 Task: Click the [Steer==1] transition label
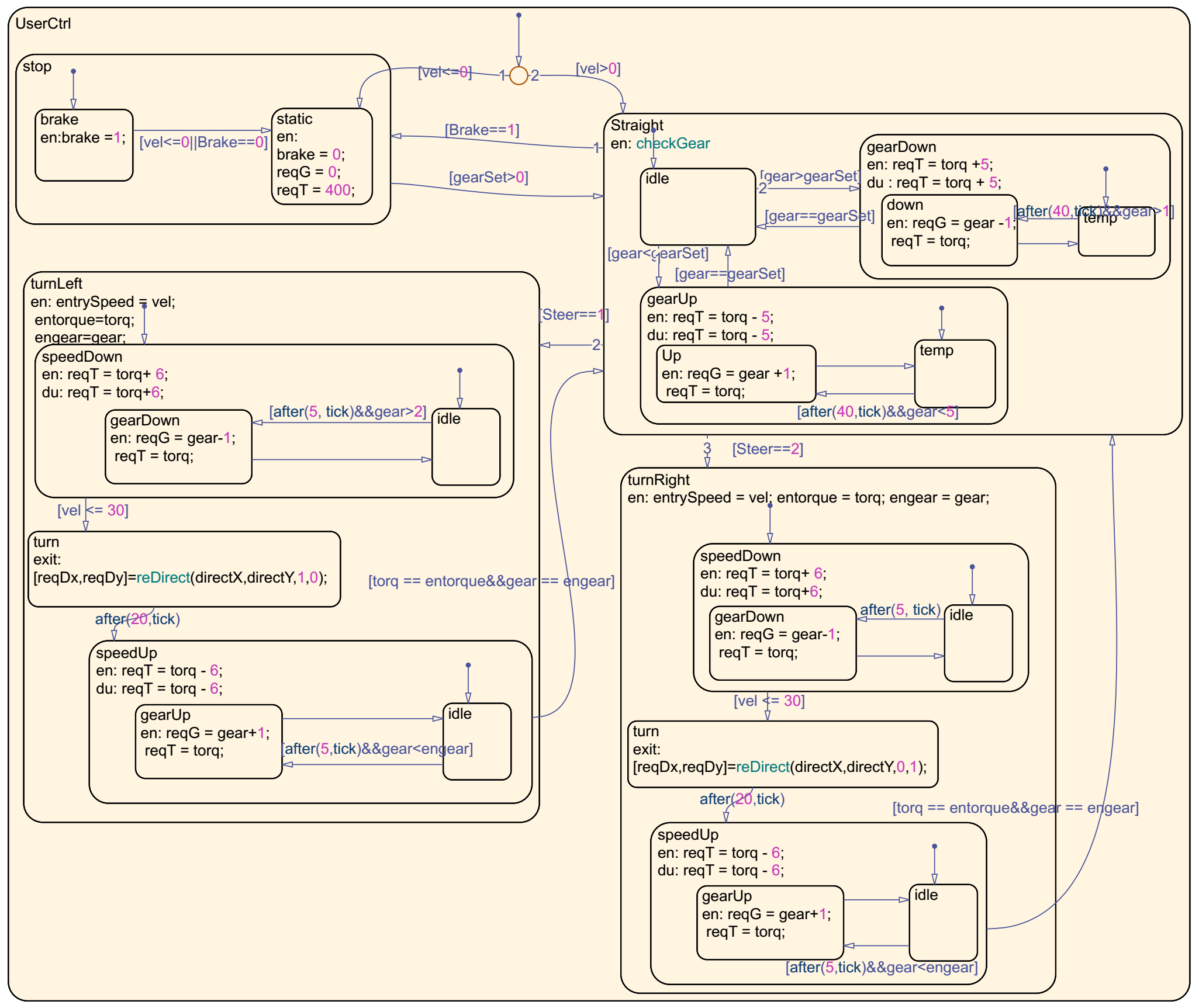573,314
